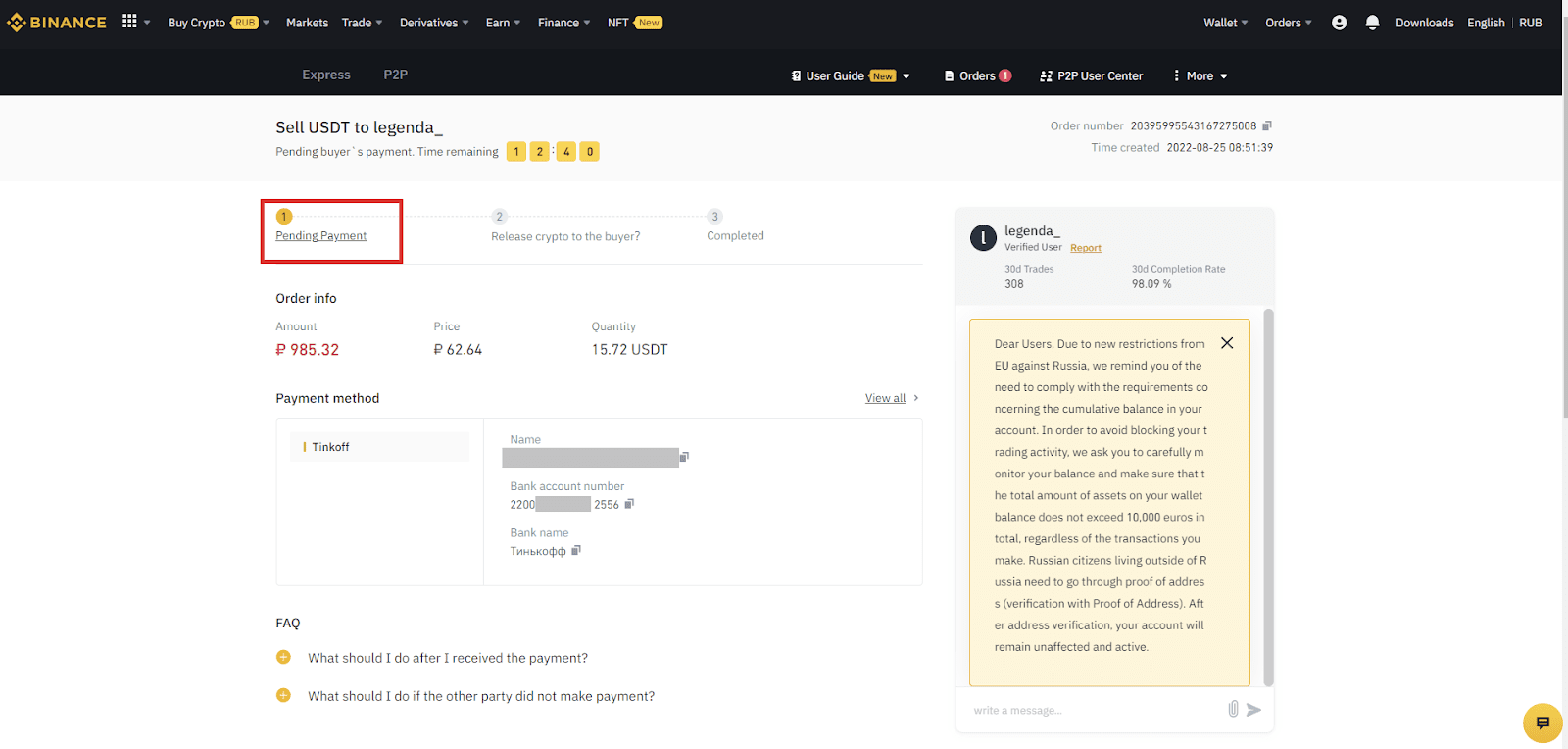Open the floating support chat button
The height and width of the screenshot is (749, 1568).
point(1542,724)
